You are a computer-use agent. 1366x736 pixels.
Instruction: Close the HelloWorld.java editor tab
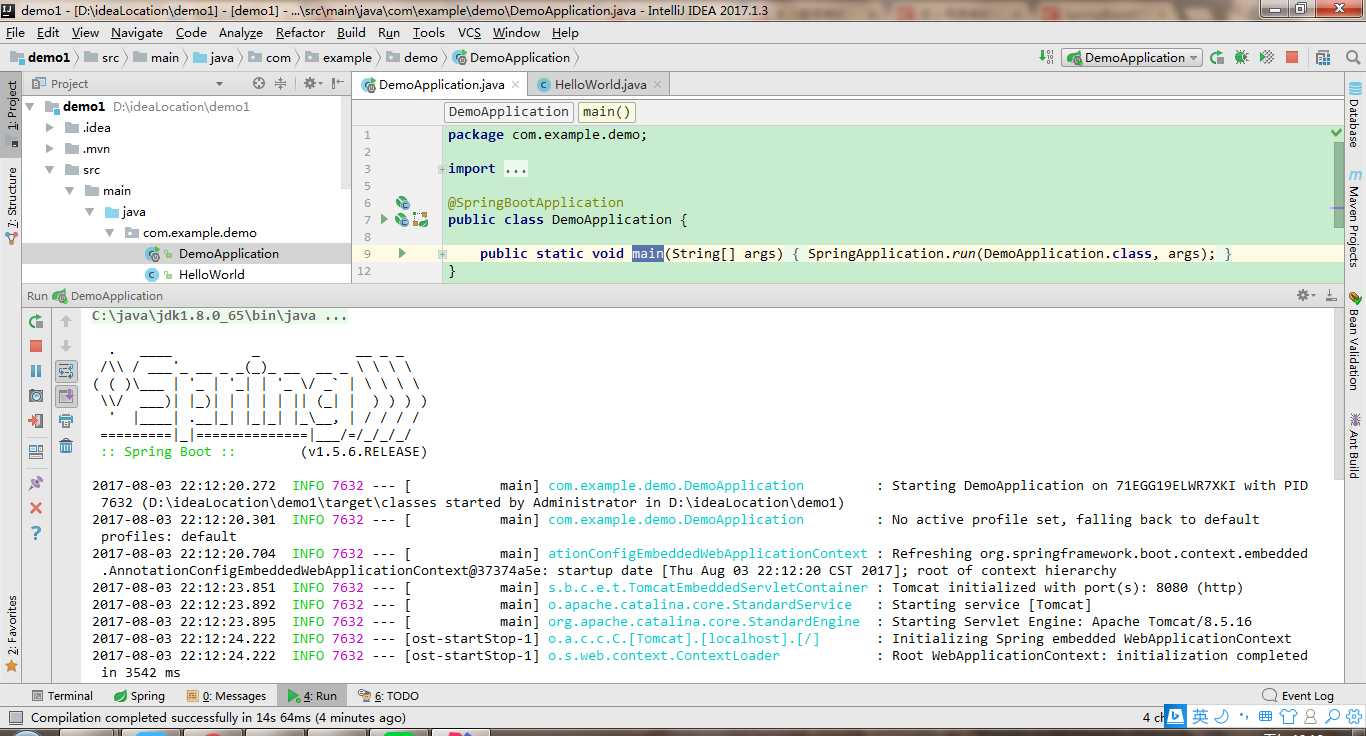(657, 86)
